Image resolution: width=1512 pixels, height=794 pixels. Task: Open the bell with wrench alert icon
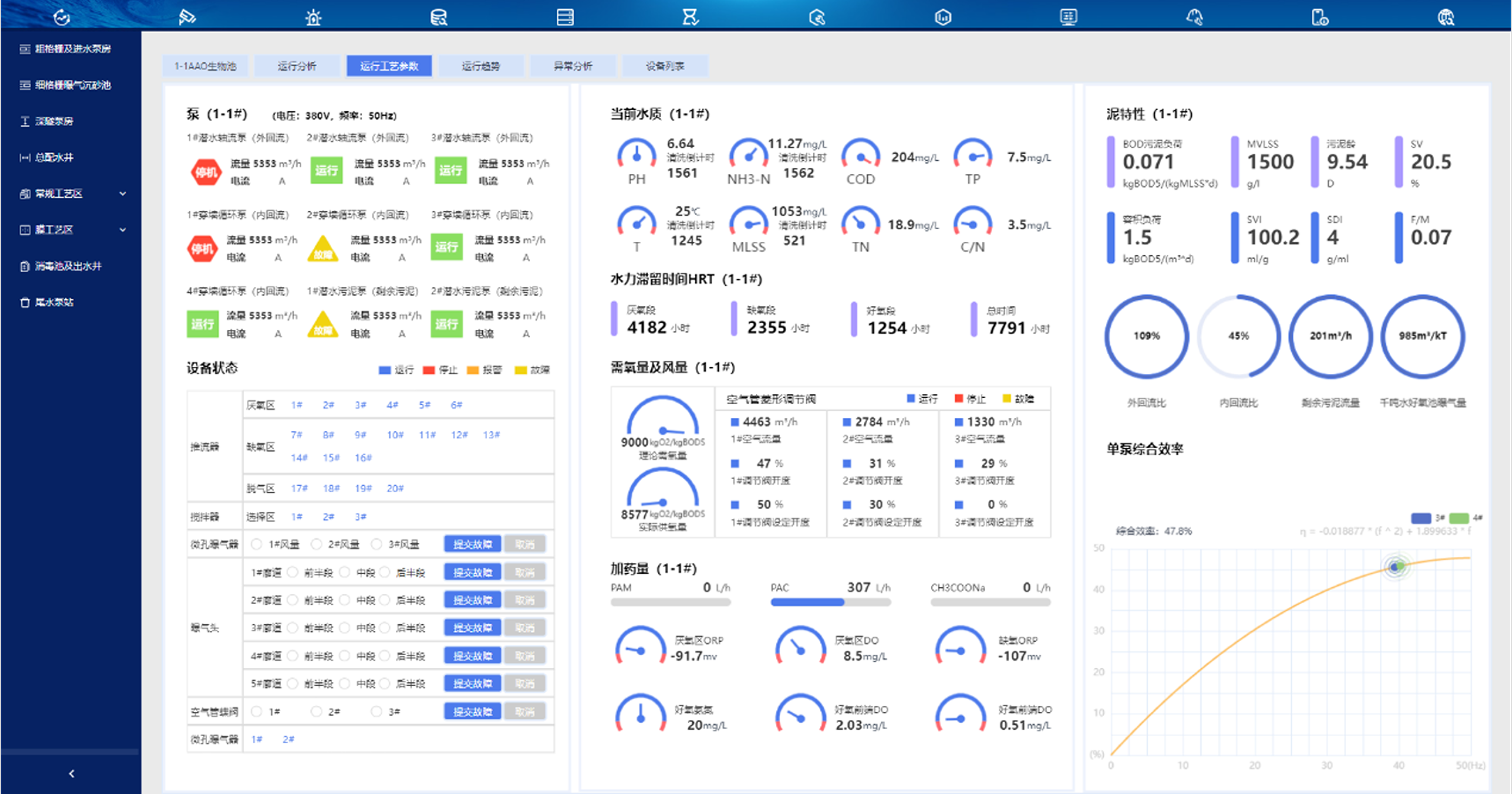[x=1194, y=17]
